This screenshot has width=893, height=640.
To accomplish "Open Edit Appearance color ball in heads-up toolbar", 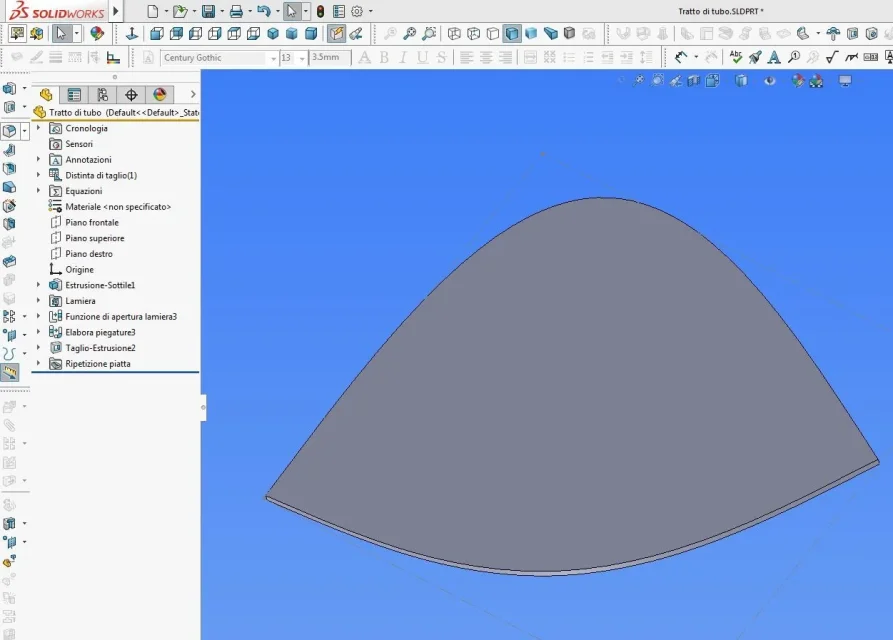I will (x=798, y=81).
